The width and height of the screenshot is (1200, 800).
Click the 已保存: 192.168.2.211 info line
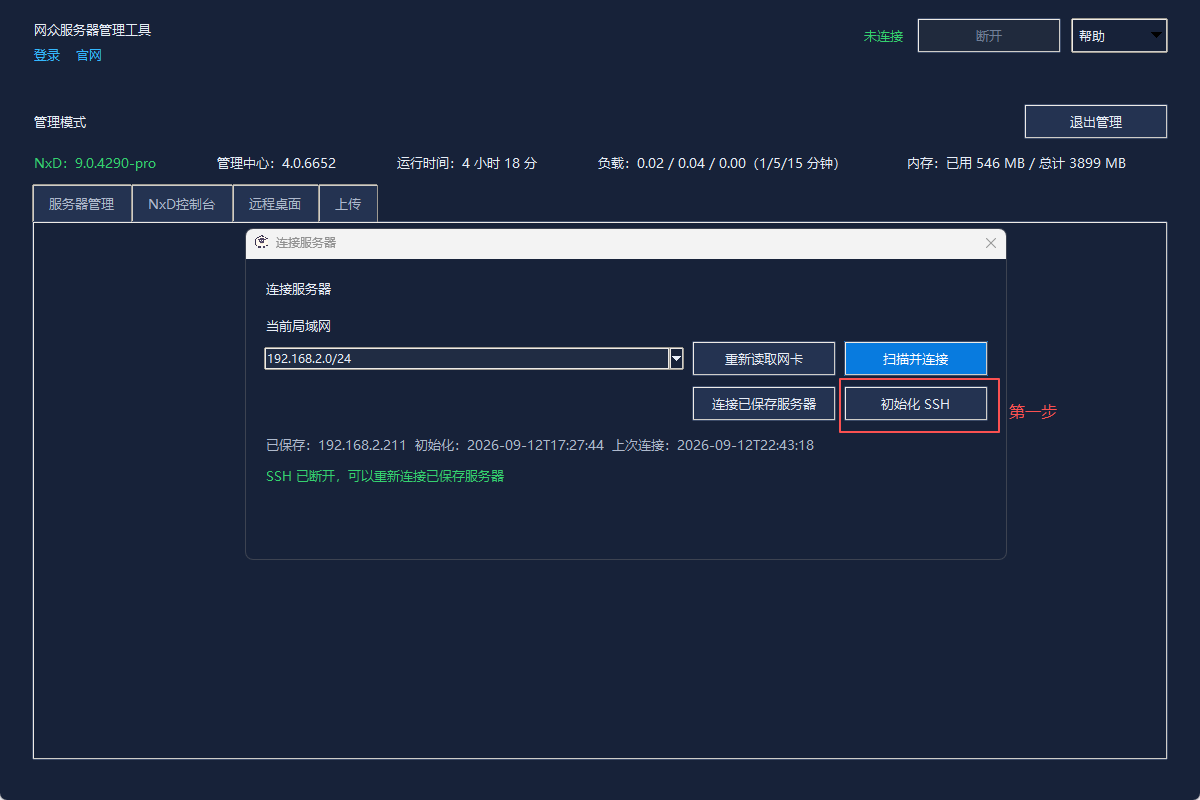point(540,445)
